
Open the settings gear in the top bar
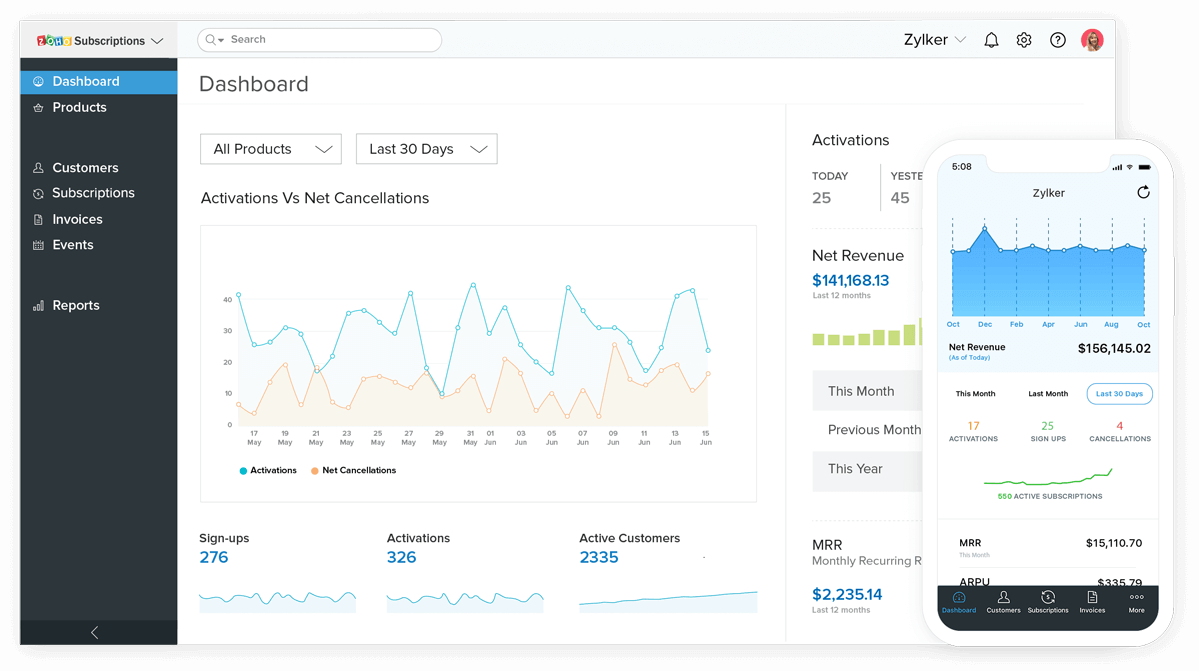pos(1024,39)
